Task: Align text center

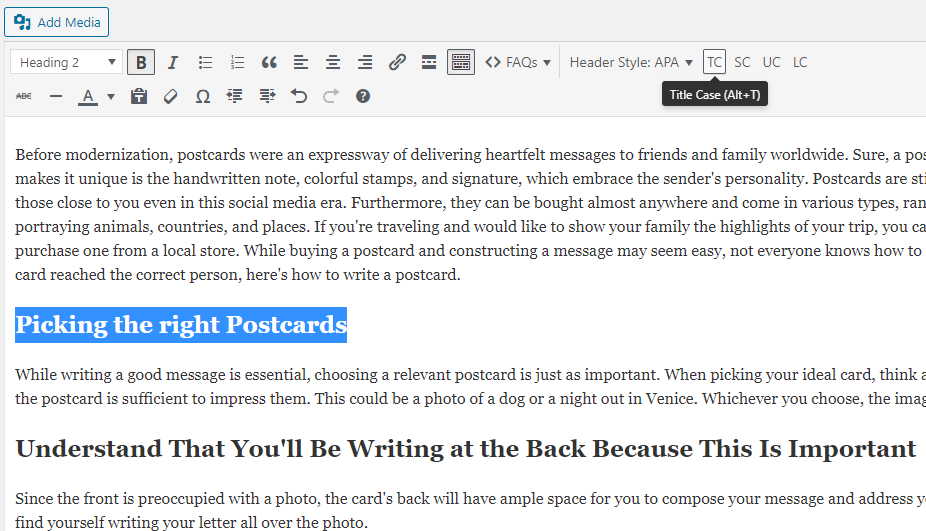Action: pos(332,62)
